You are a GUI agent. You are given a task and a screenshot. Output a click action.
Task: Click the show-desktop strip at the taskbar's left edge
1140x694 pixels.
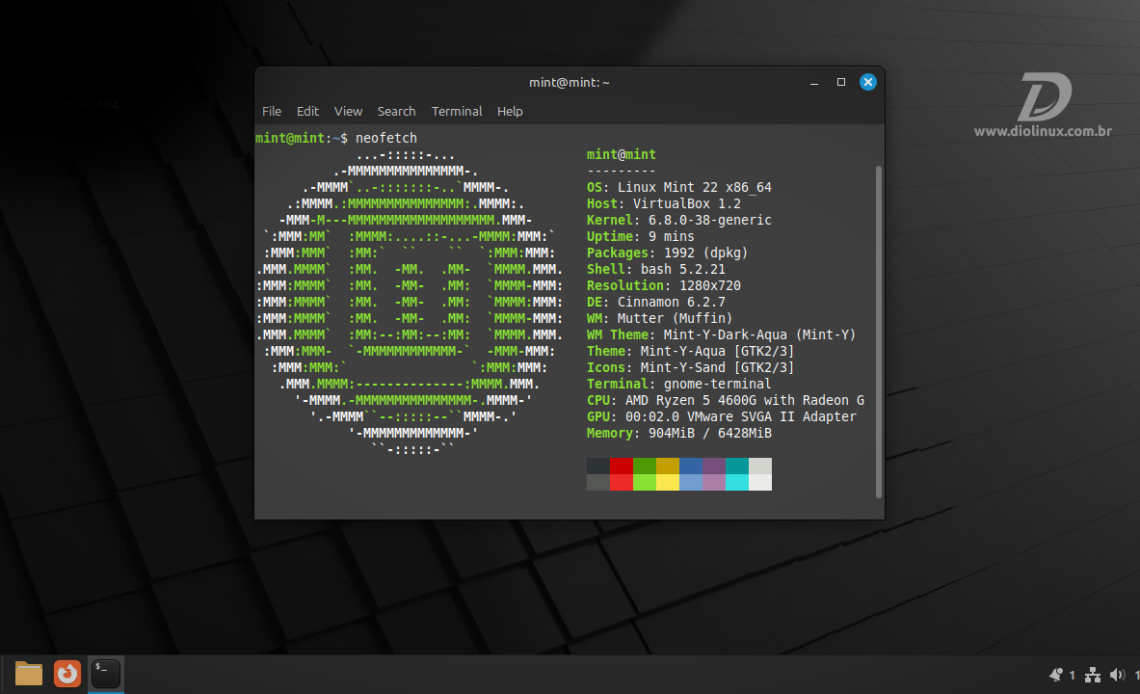(x=3, y=674)
